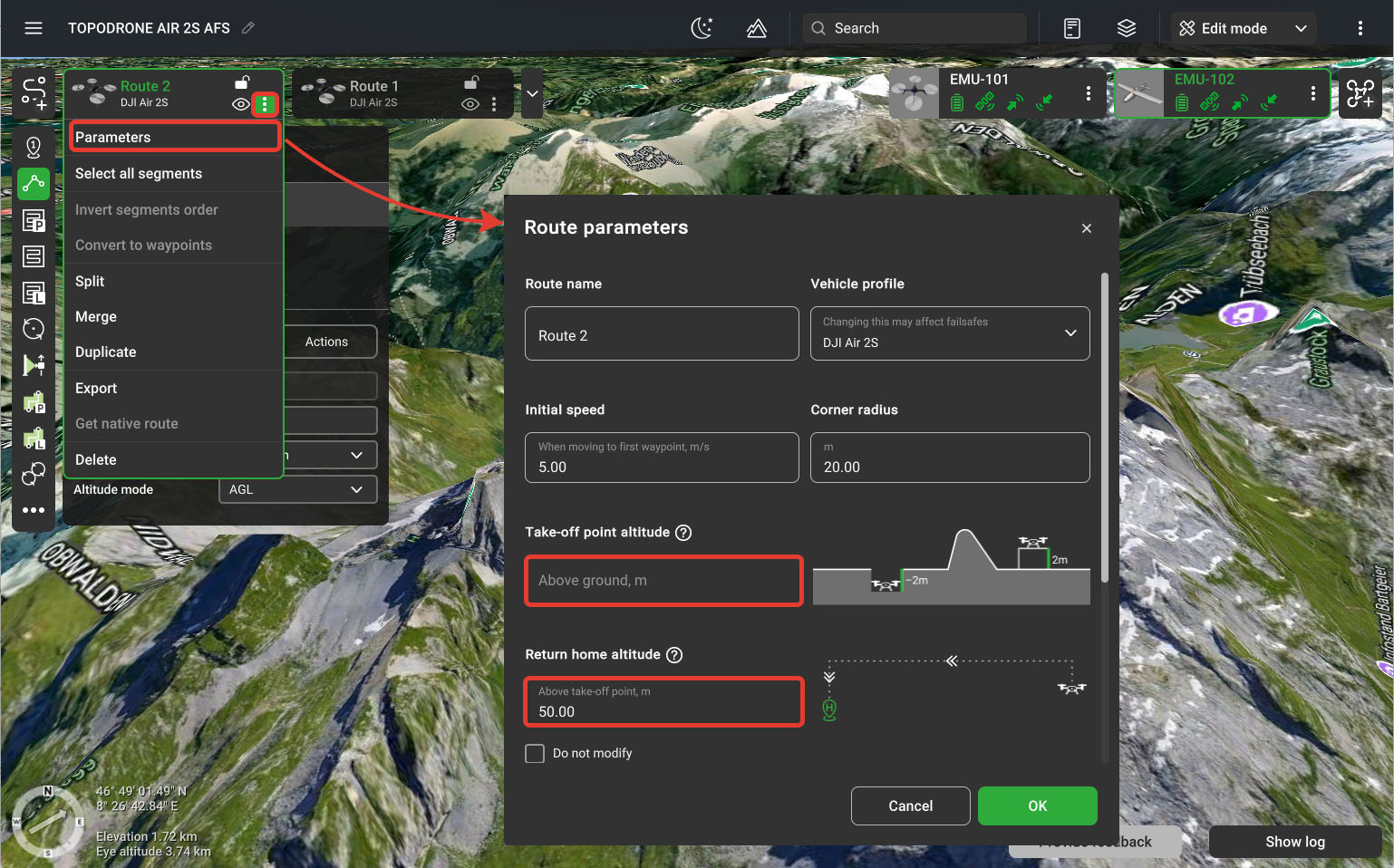This screenshot has height=868, width=1394.
Task: Click Cancel in Route parameters dialog
Action: click(911, 805)
